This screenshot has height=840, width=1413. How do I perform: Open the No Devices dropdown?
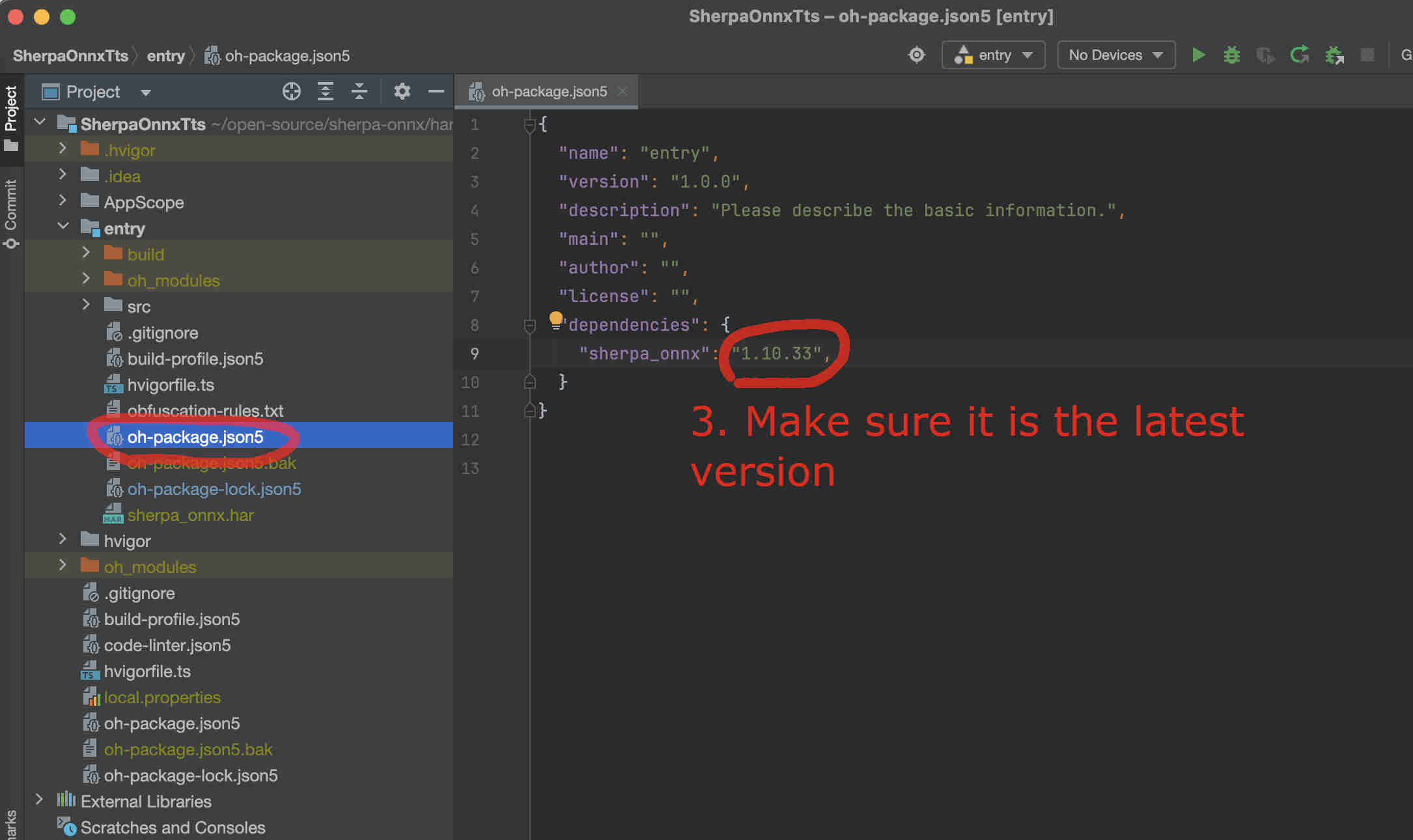(x=1116, y=55)
